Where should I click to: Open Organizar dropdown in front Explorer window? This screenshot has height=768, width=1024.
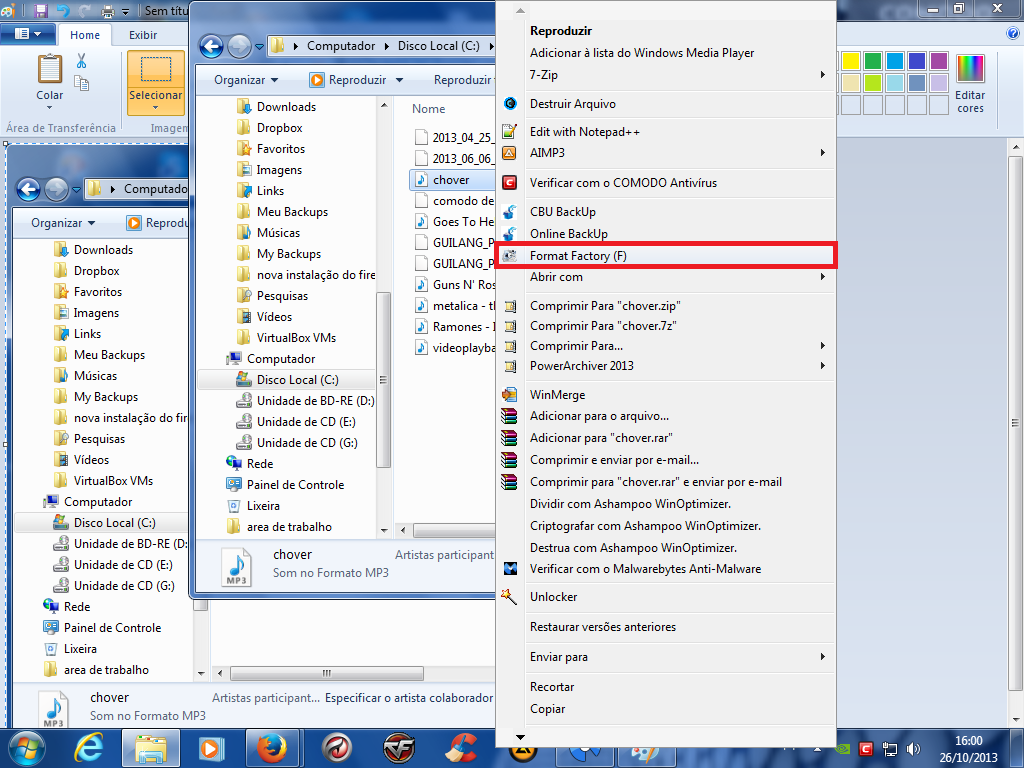[246, 80]
